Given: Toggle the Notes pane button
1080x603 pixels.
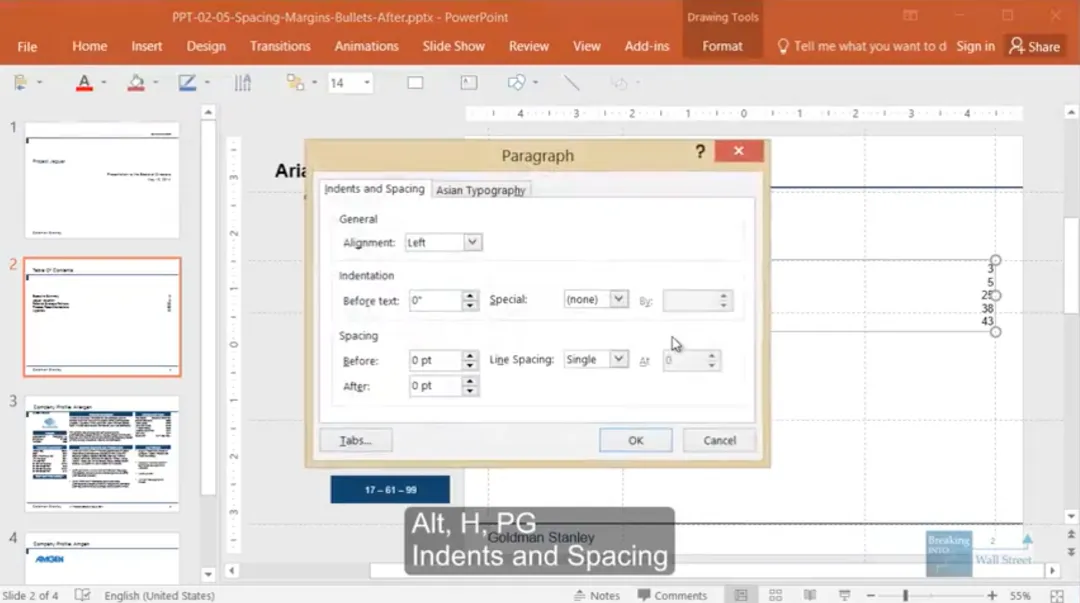Looking at the screenshot, I should (596, 595).
